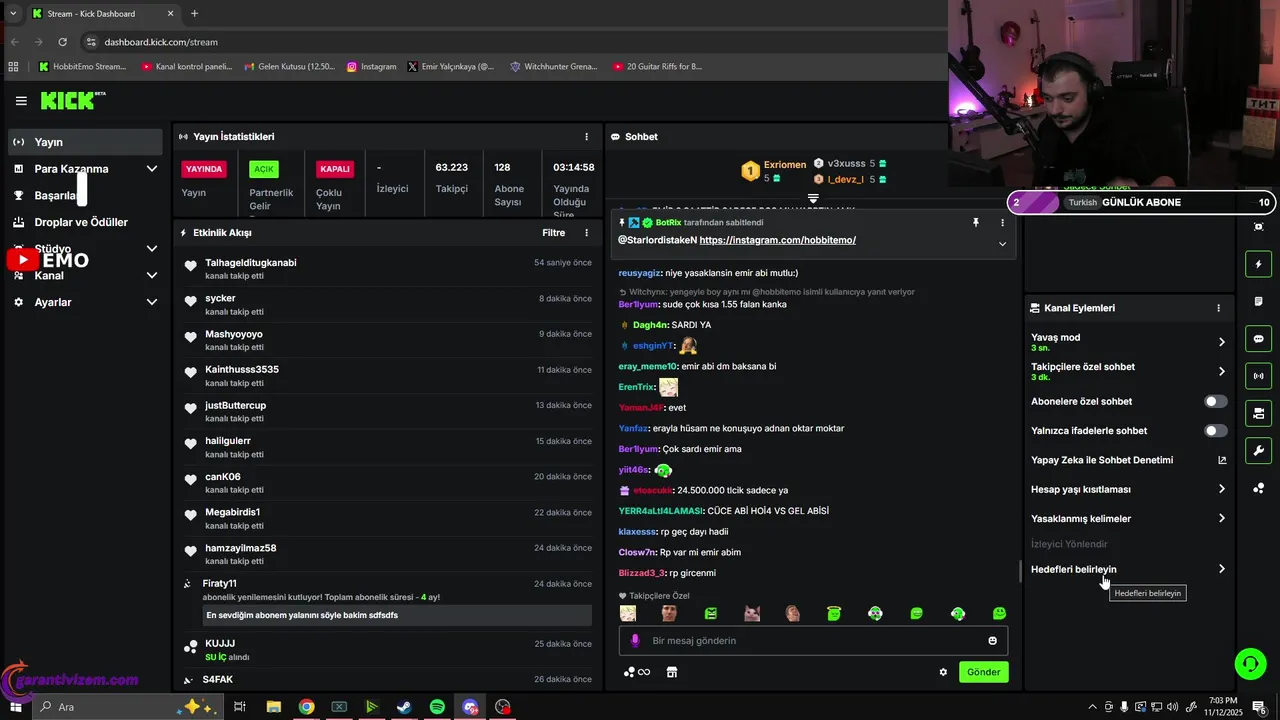Image resolution: width=1280 pixels, height=720 pixels.
Task: Reload the browser page
Action: (x=62, y=42)
